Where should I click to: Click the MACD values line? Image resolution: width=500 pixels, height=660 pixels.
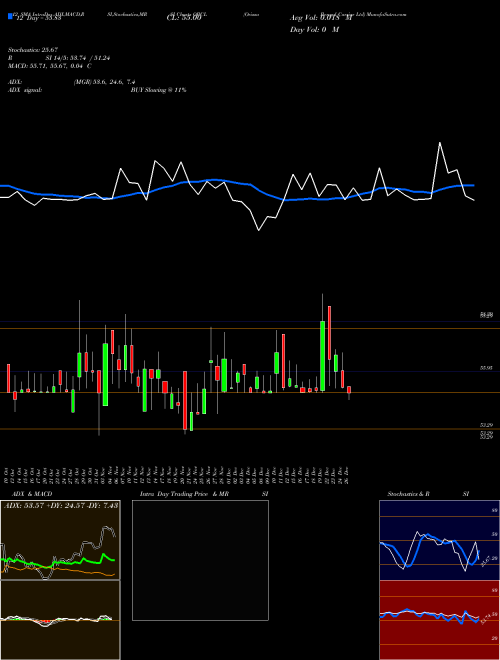[50, 66]
